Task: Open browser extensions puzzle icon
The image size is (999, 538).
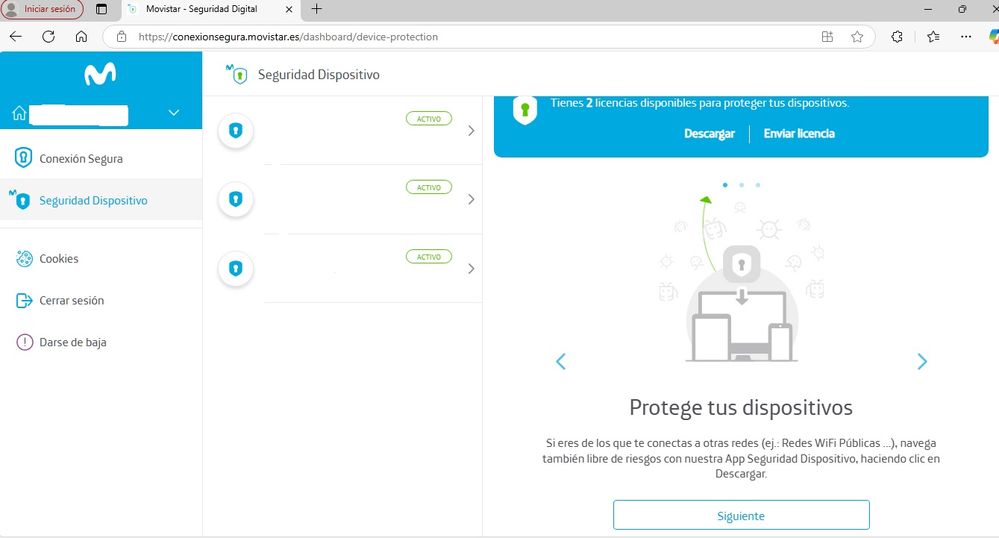Action: coord(897,37)
